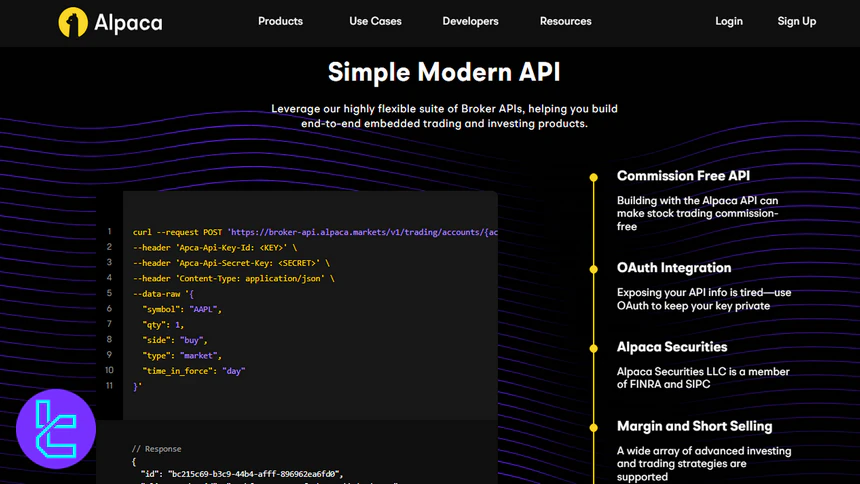Click 'A wide array of advanced investing' description
The width and height of the screenshot is (860, 484).
click(704, 464)
